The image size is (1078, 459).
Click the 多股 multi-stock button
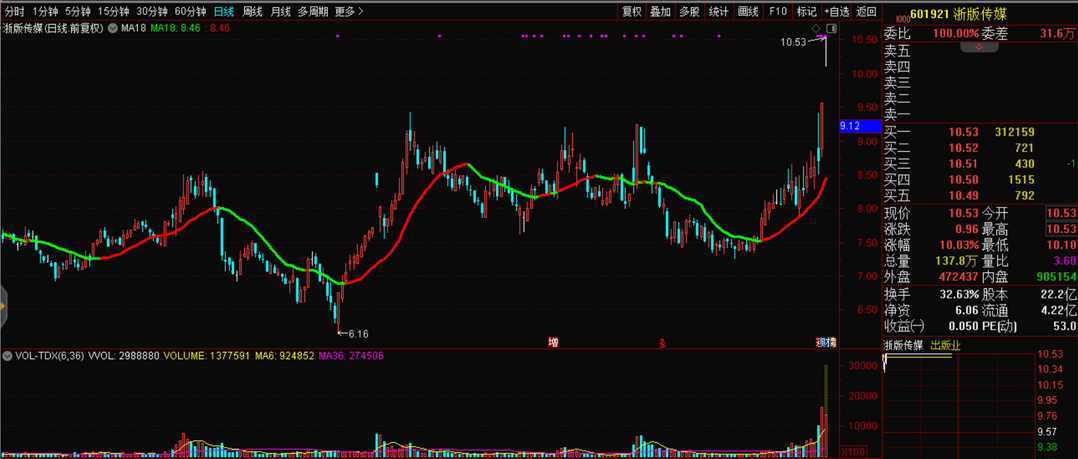click(690, 11)
